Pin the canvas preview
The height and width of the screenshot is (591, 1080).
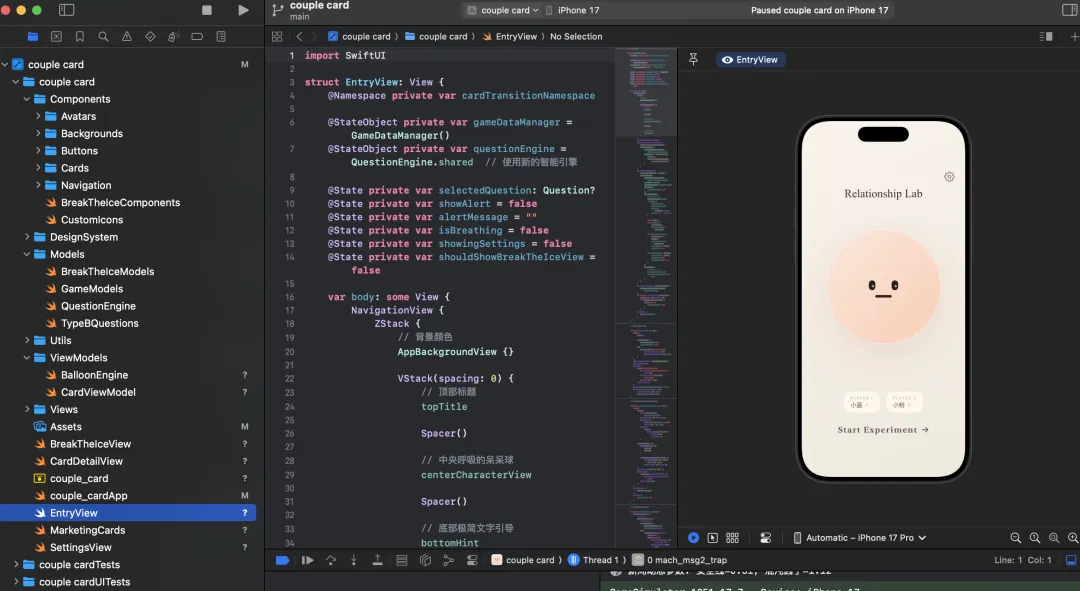coord(693,60)
